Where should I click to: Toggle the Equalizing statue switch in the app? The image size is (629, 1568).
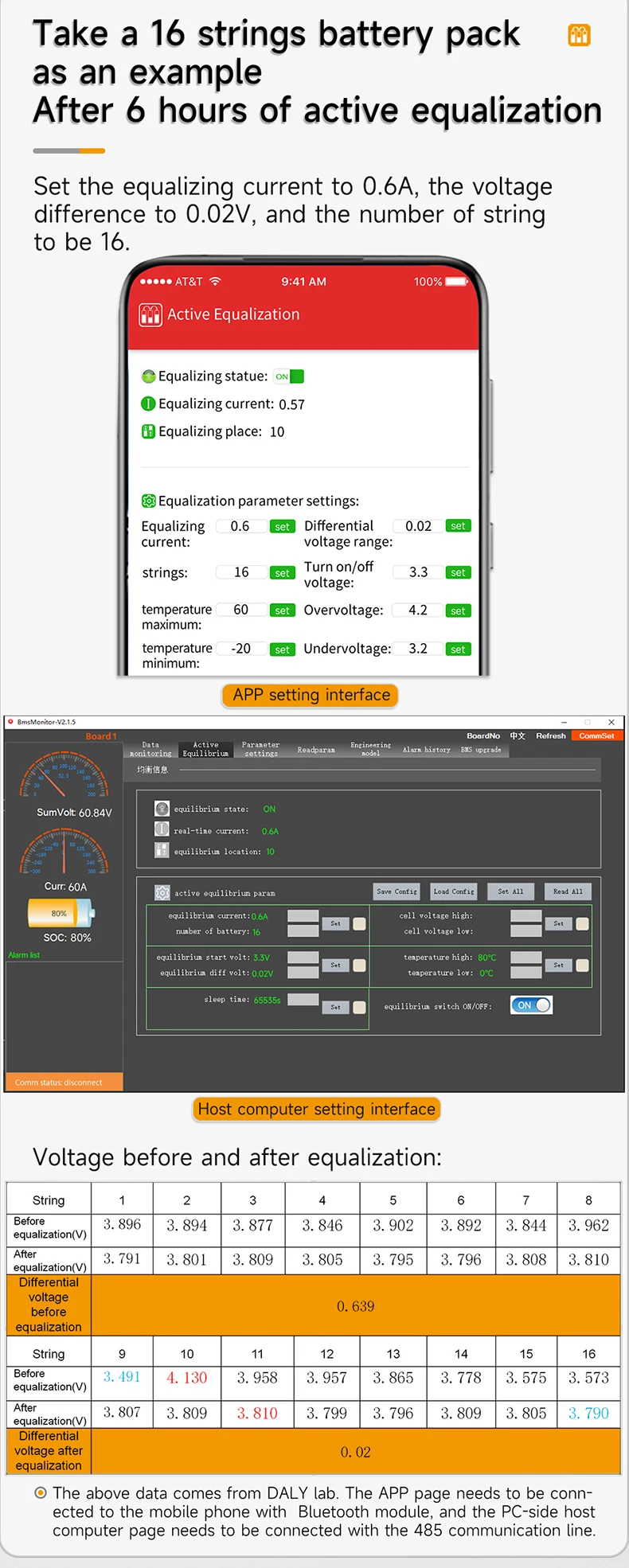coord(288,376)
